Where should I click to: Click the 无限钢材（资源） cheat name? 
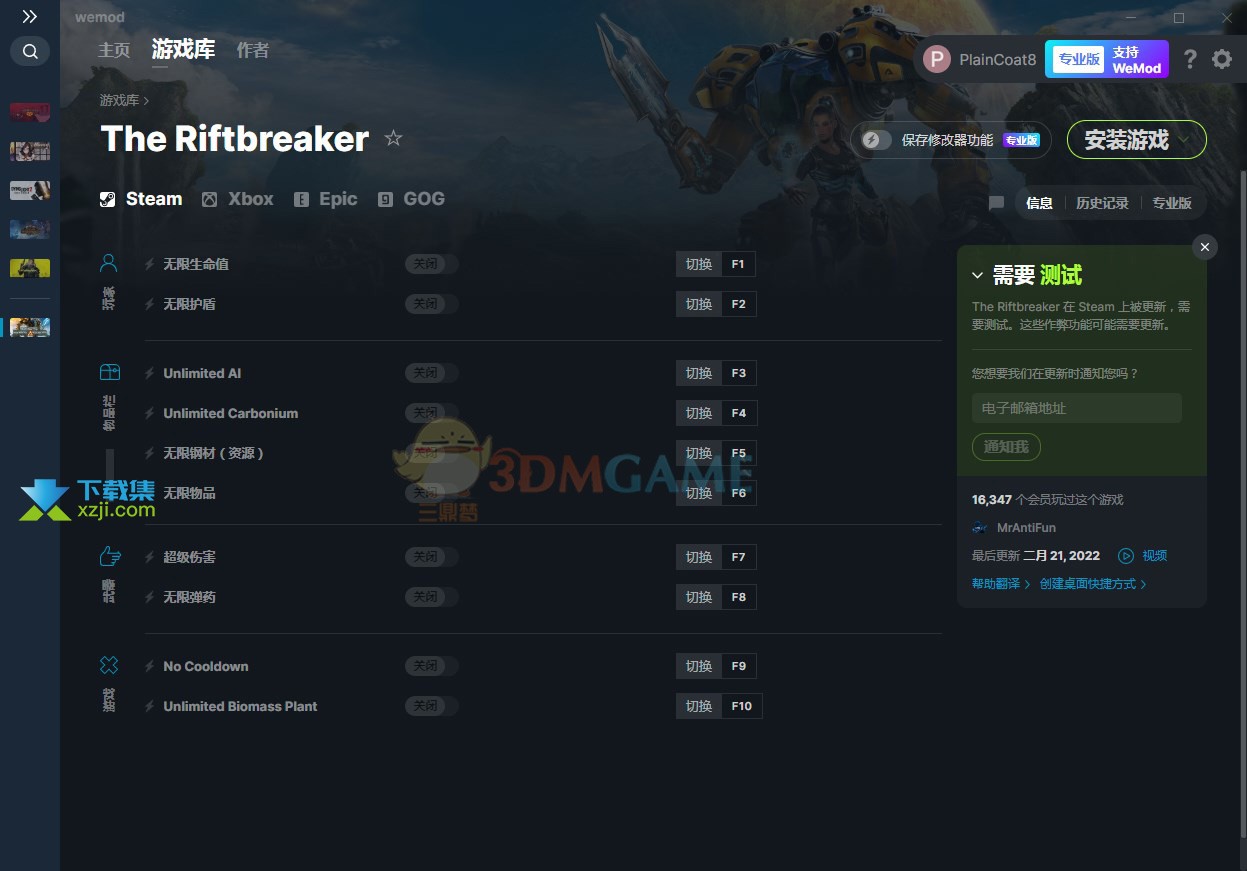(213, 453)
